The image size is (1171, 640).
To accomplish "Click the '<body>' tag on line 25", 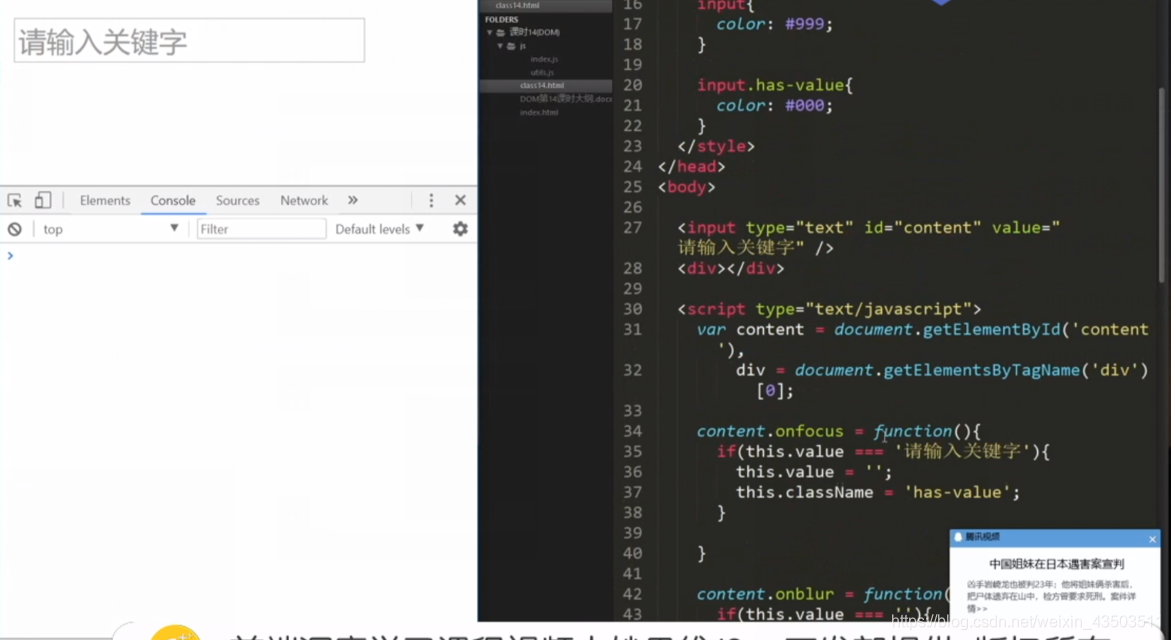I will tap(686, 187).
